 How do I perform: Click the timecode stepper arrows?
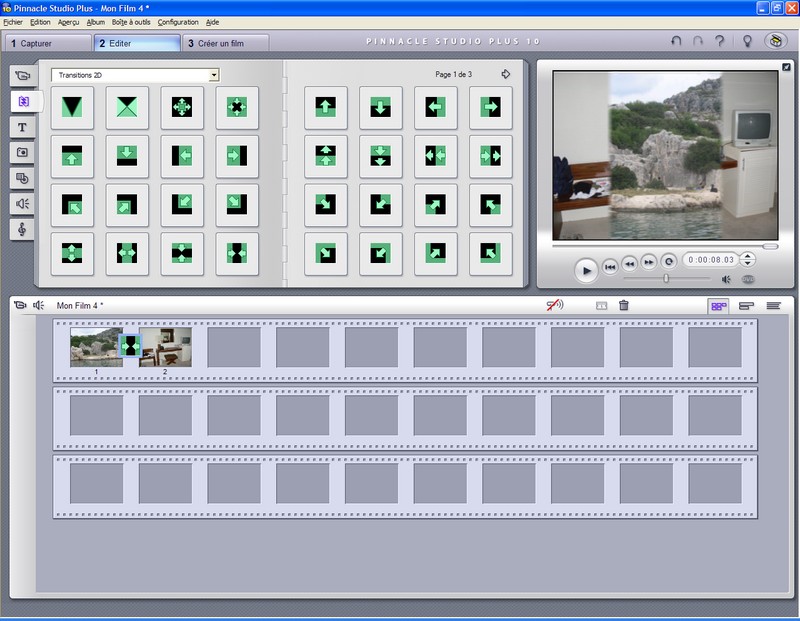747,259
